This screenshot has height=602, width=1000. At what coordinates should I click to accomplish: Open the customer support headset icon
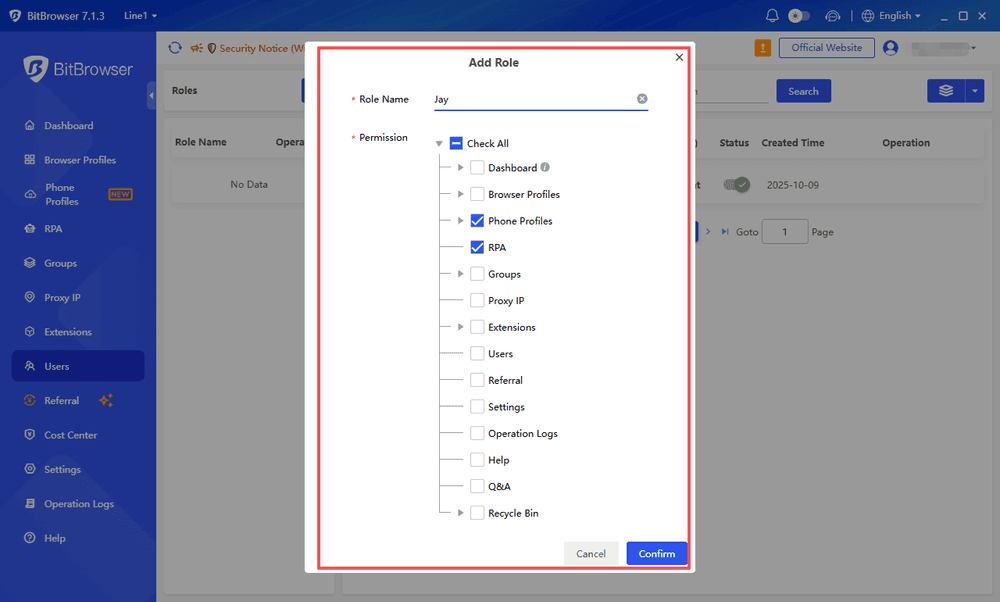[832, 16]
